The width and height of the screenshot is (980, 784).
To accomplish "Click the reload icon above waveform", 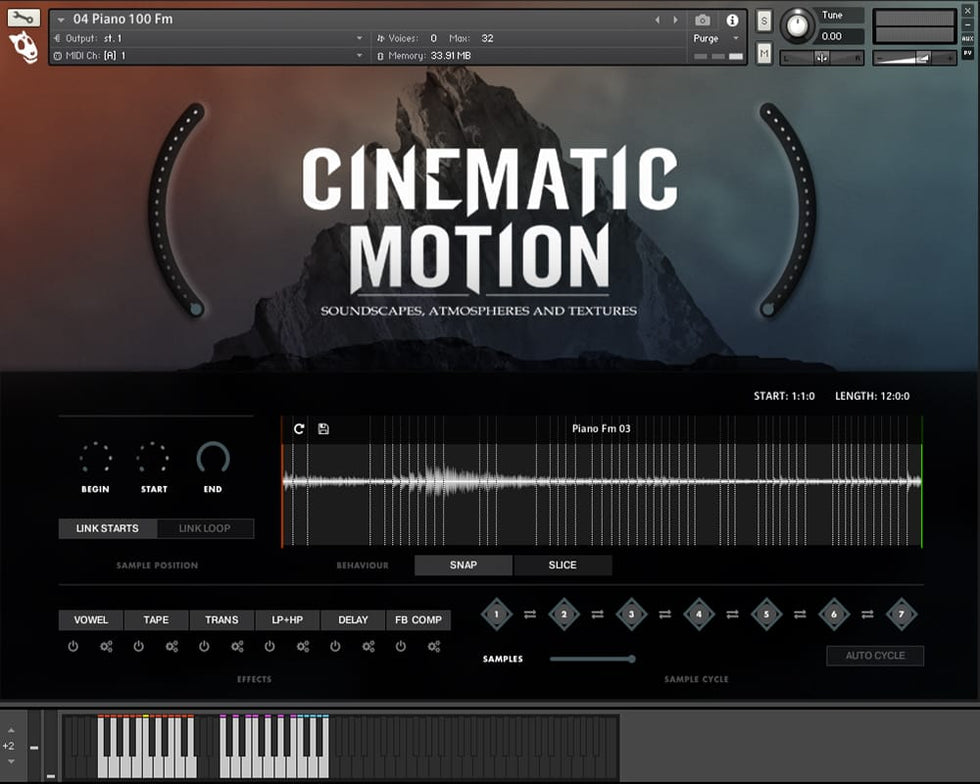I will (299, 429).
